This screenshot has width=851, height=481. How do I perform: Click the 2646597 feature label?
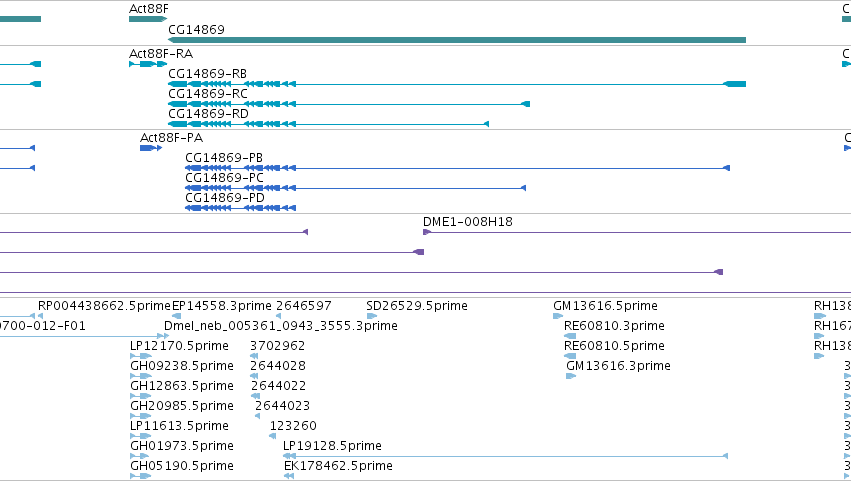[x=304, y=306]
